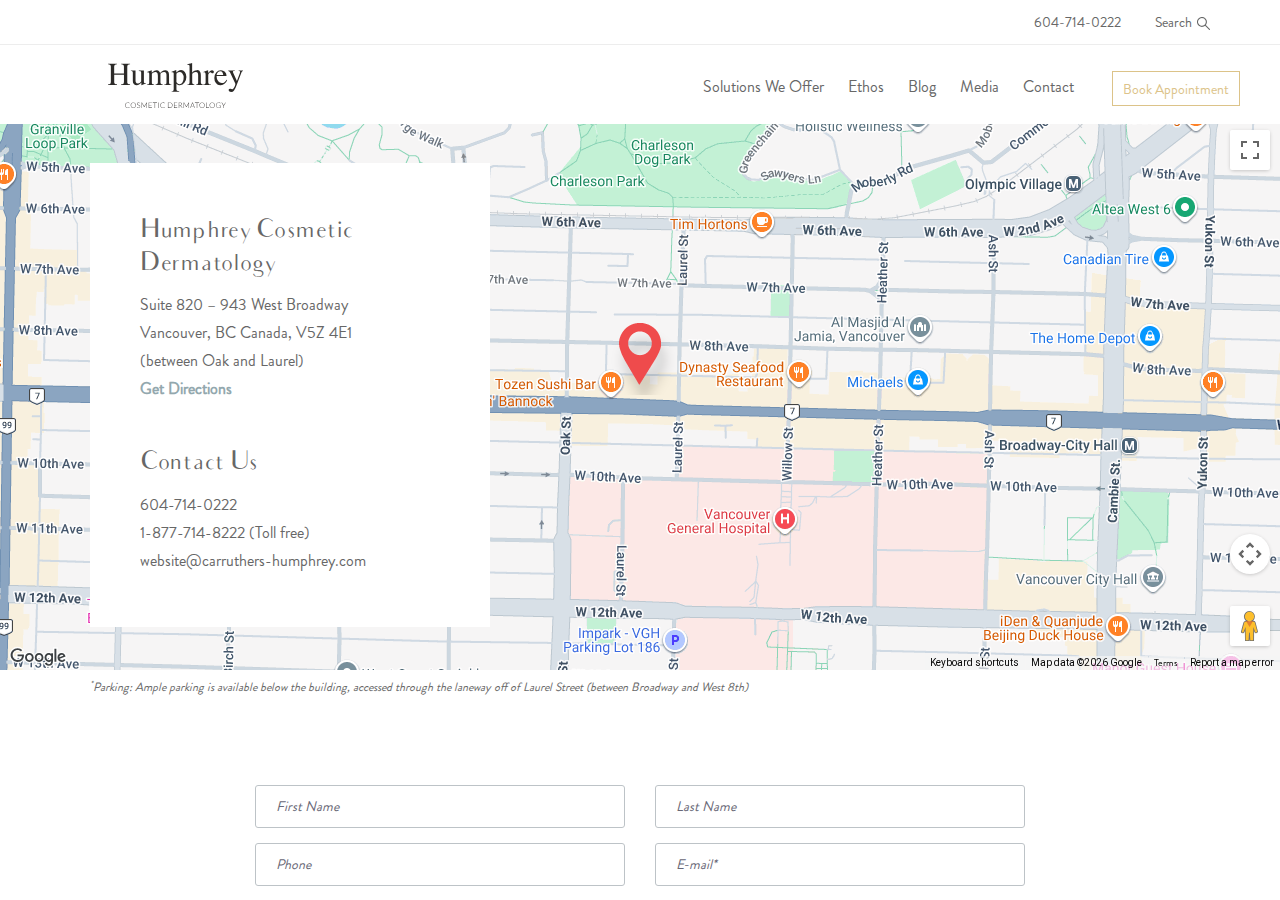This screenshot has height=900, width=1280.
Task: Click Vancouver City Hall building icon
Action: (x=1153, y=577)
